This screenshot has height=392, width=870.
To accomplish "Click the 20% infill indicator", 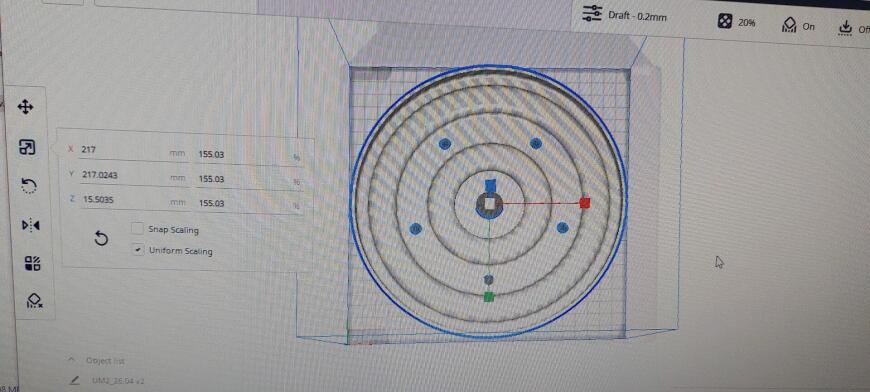I will (737, 23).
